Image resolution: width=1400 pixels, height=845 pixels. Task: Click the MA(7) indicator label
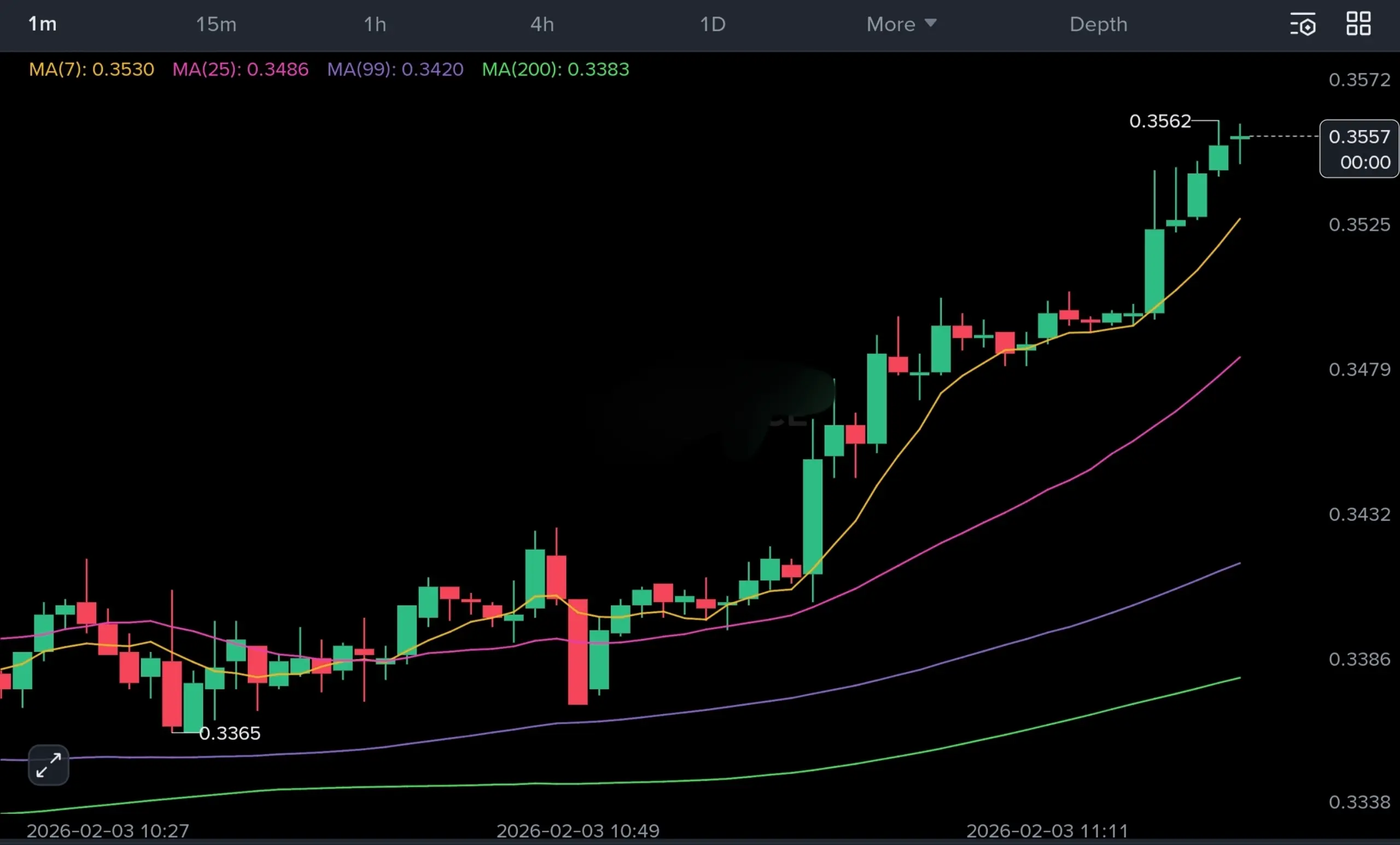click(91, 69)
